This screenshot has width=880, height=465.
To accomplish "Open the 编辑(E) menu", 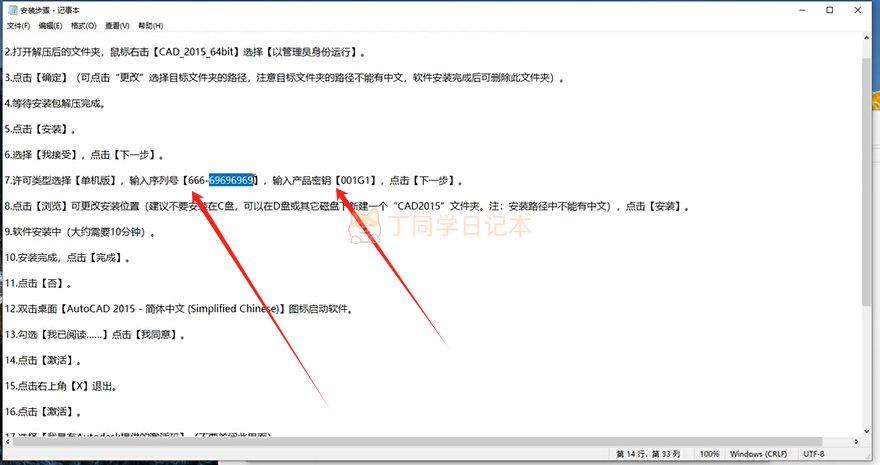I will [50, 26].
